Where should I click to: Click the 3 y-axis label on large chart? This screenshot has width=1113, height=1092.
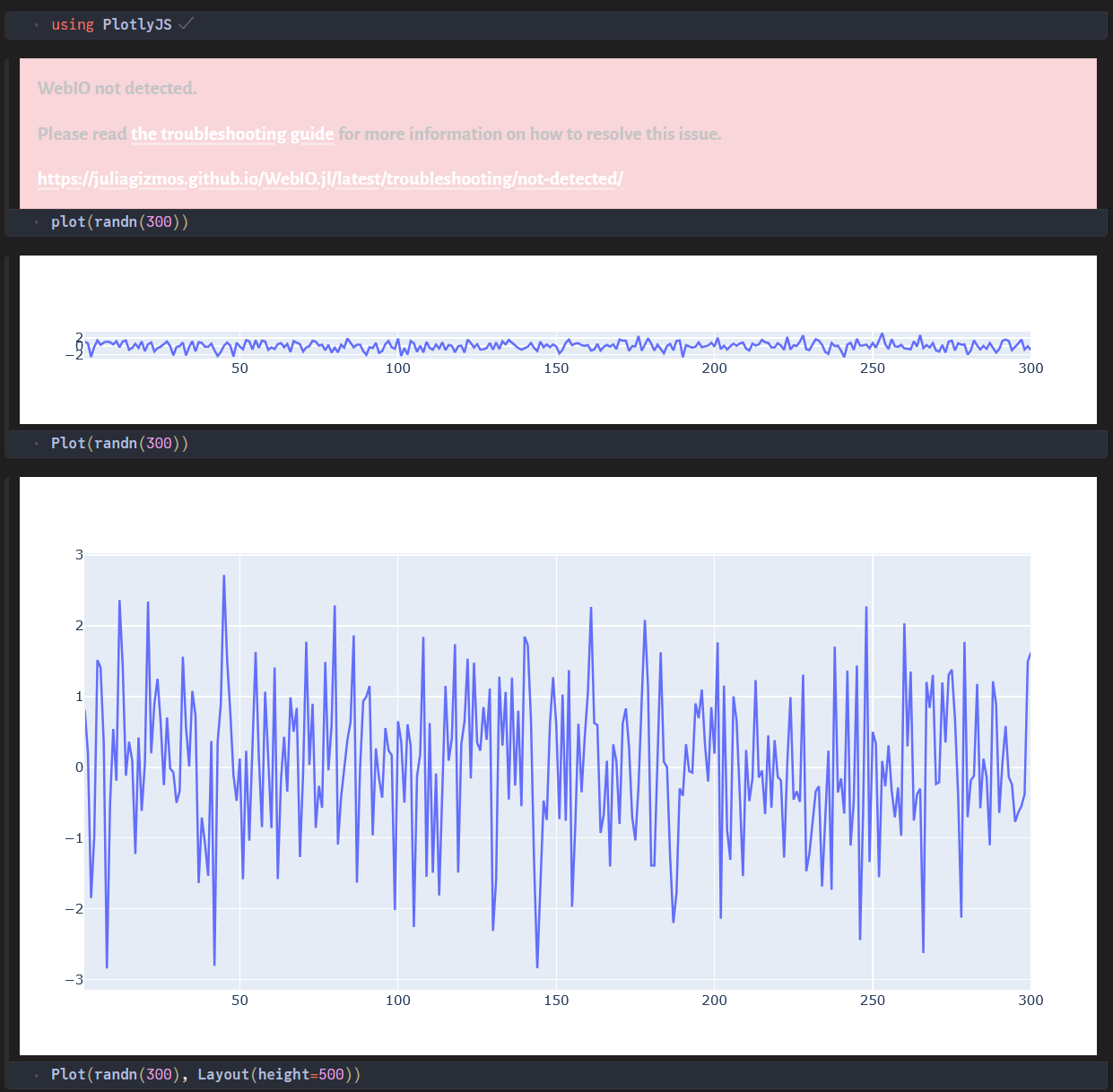pyautogui.click(x=79, y=555)
